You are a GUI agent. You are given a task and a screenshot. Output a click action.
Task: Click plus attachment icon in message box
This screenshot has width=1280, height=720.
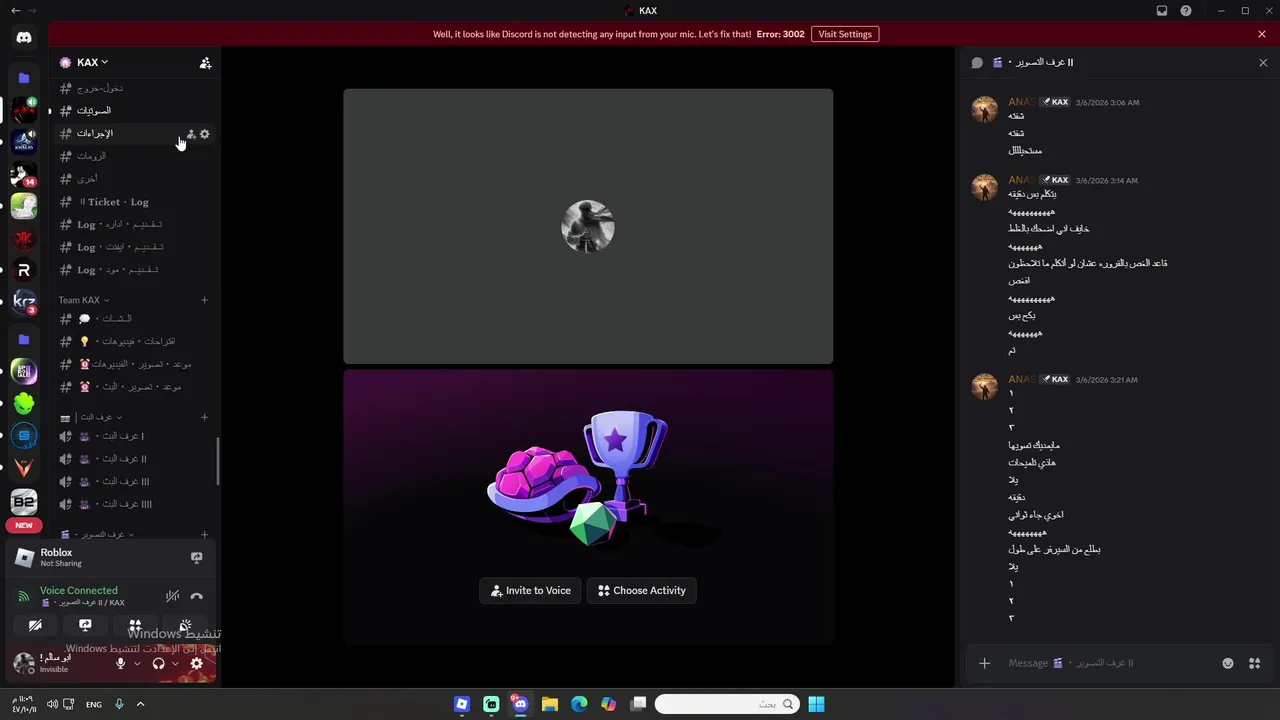click(x=984, y=663)
